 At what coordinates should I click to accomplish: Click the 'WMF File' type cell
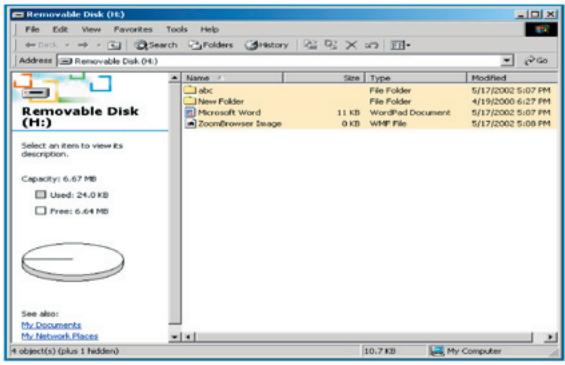(388, 124)
